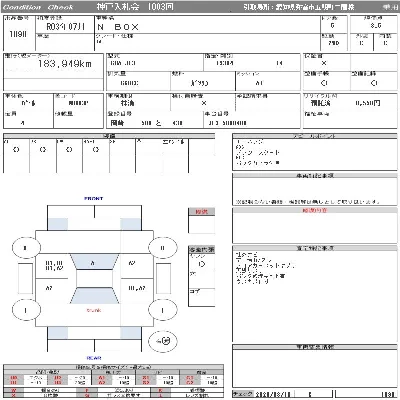Select the blue front windshield area
This screenshot has width=400, height=400.
[94, 262]
